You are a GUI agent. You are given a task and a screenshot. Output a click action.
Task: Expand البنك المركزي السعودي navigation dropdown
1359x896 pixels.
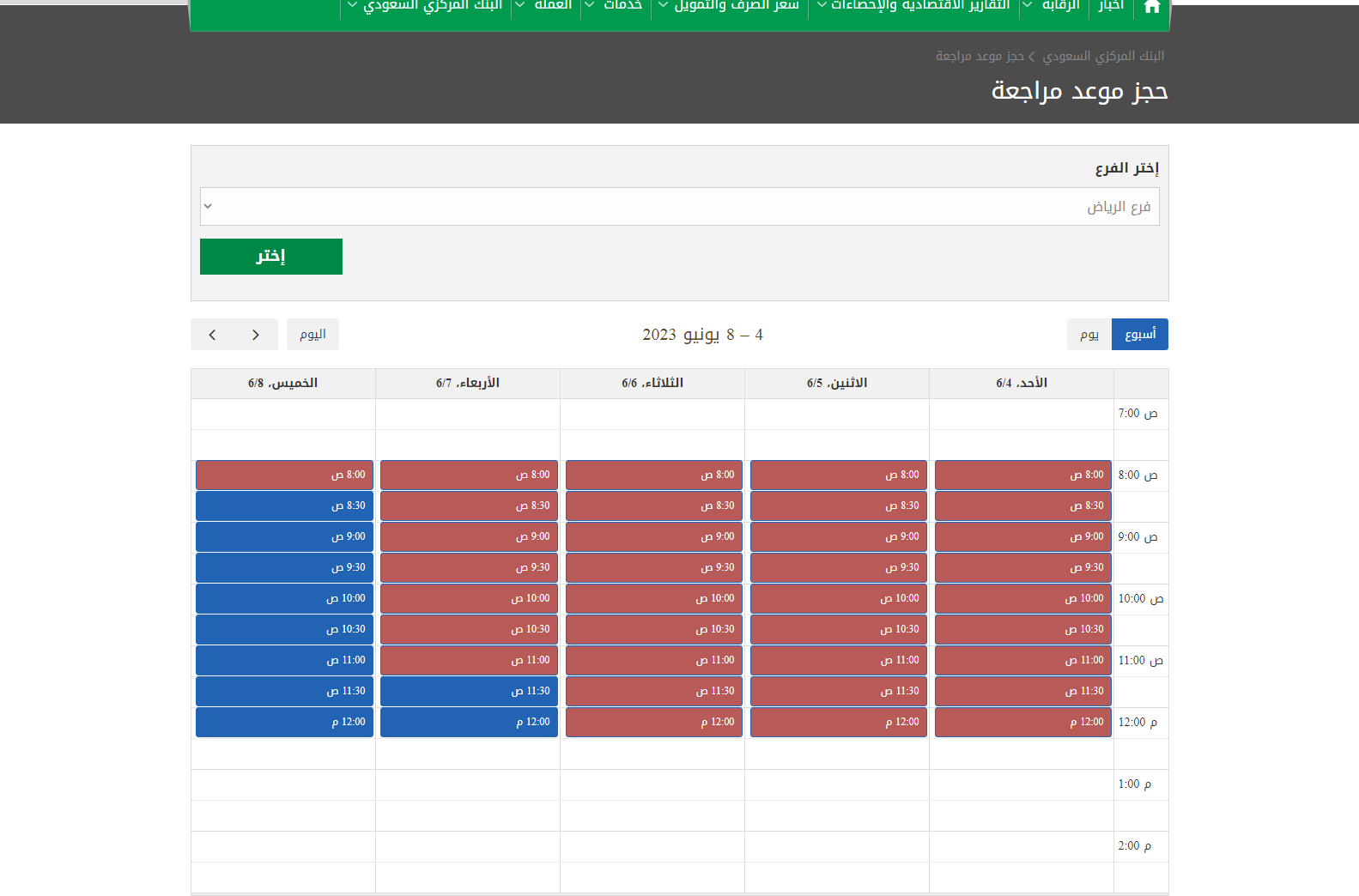point(427,6)
